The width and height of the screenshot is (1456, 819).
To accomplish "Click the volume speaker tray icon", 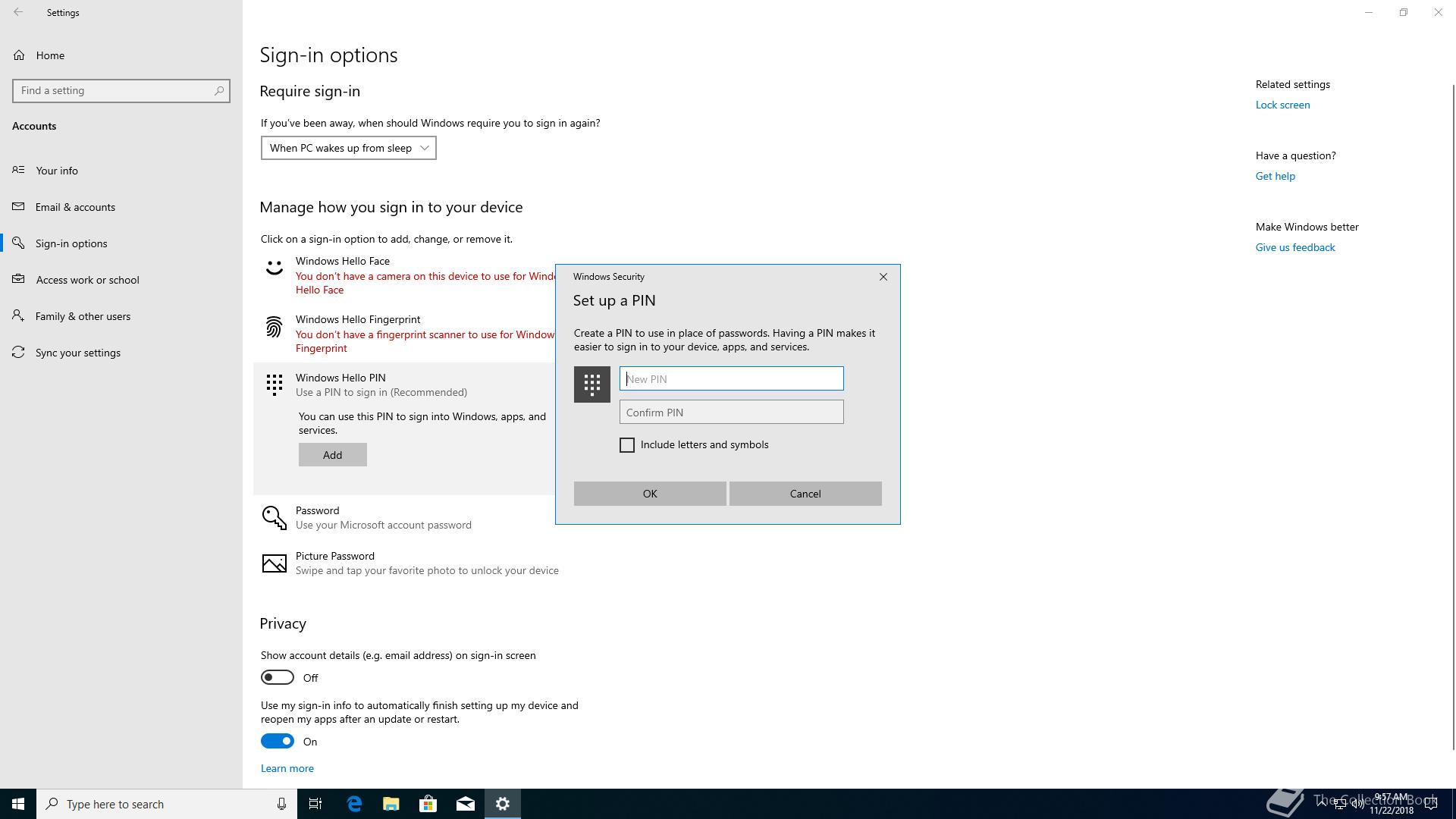I will (x=1357, y=804).
